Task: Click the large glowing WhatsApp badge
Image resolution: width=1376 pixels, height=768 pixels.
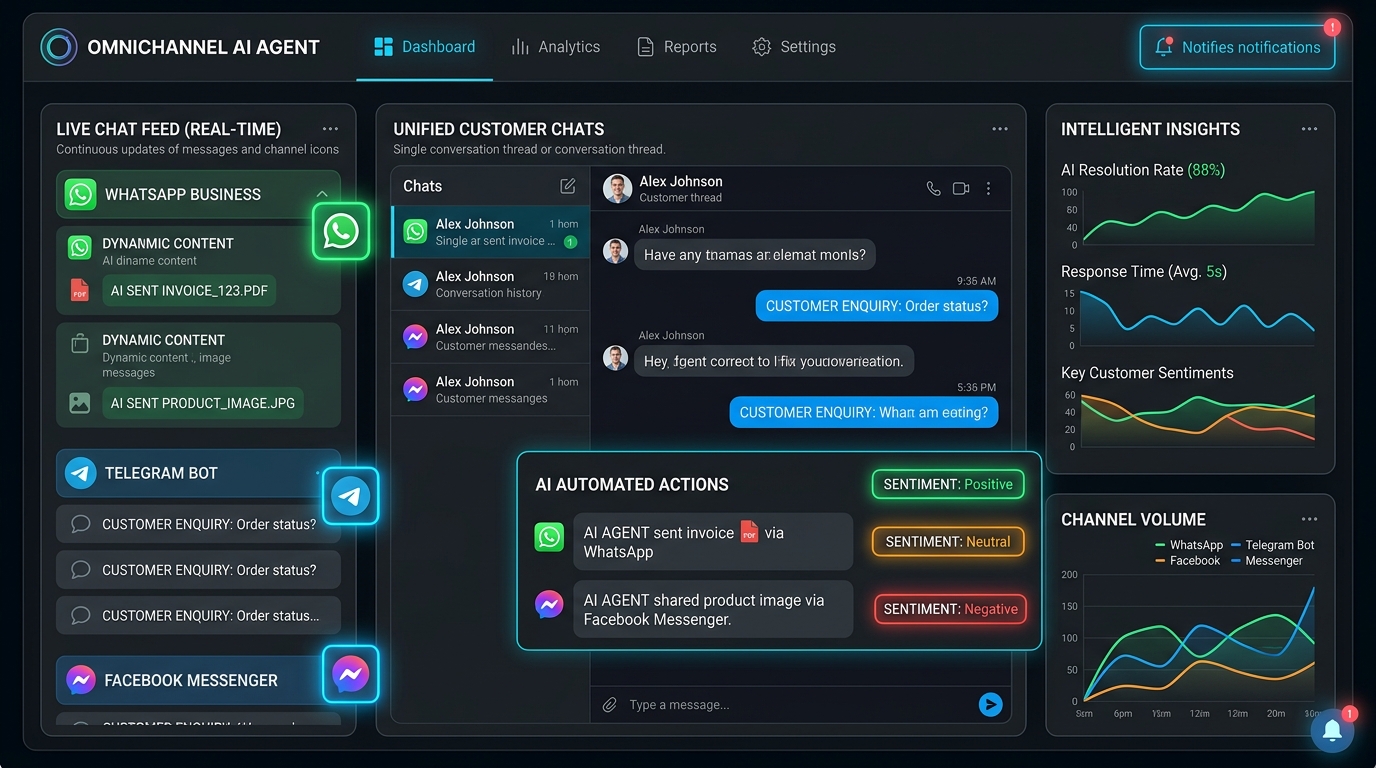Action: [341, 232]
